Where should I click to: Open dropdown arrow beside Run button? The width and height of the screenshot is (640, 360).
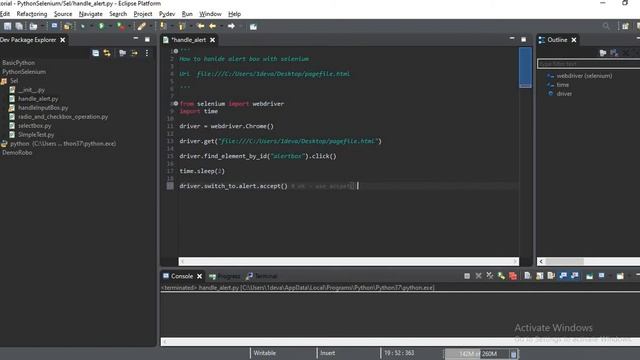110,26
